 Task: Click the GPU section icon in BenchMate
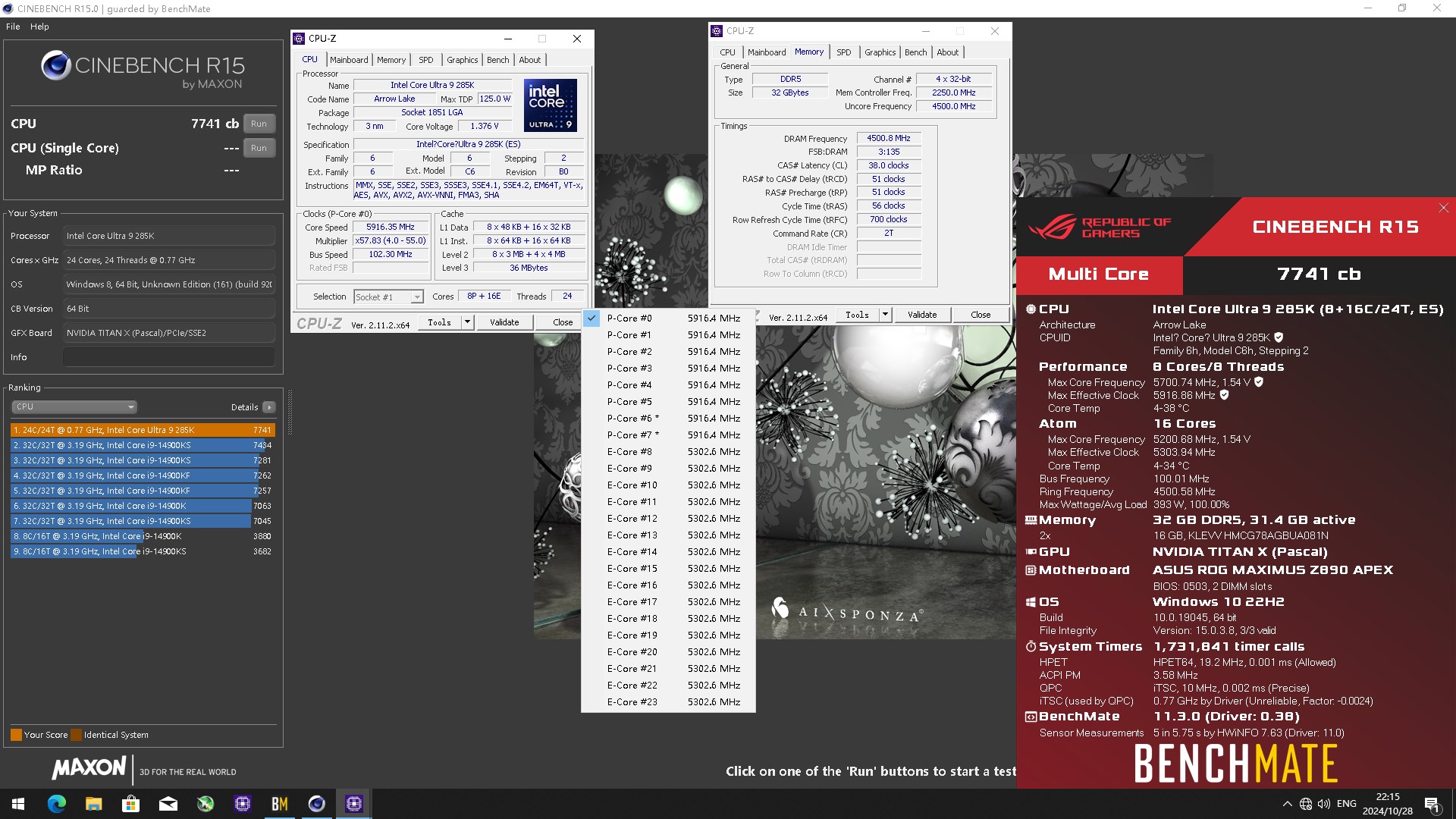(x=1031, y=552)
